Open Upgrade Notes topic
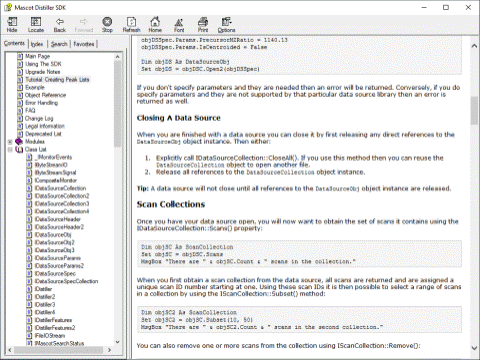The width and height of the screenshot is (480, 360). (43, 72)
